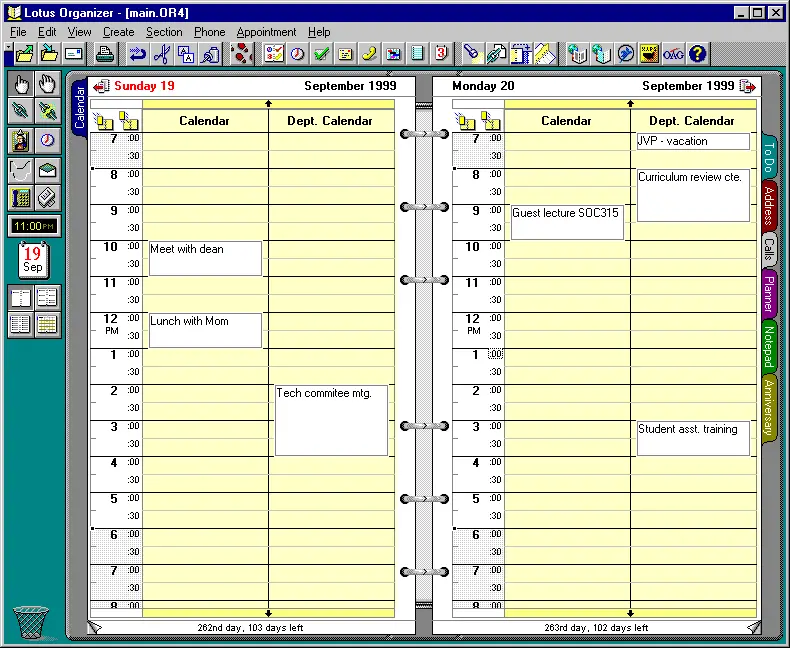Click the yellow address card icon

tap(346, 54)
